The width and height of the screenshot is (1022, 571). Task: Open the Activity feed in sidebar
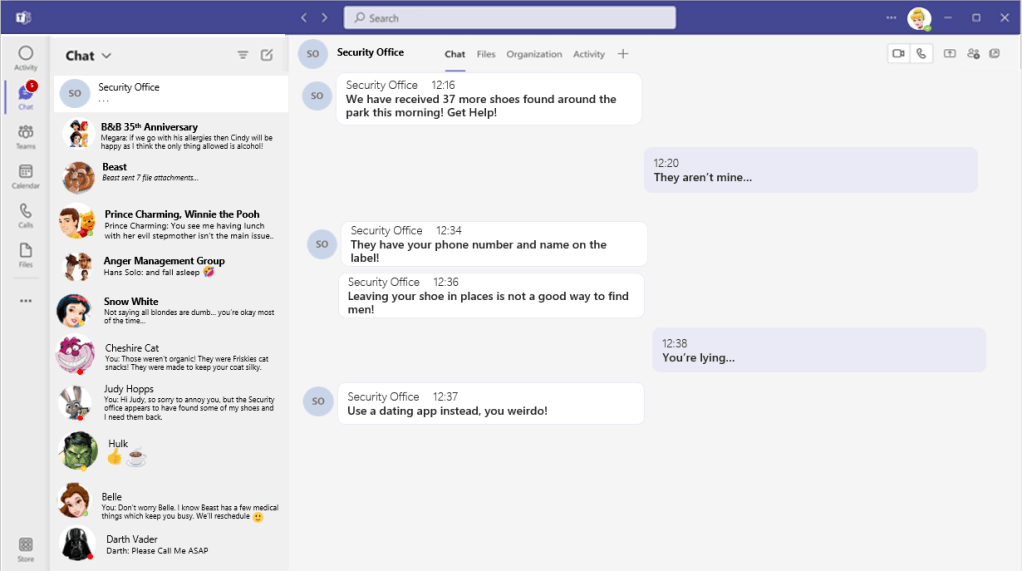[x=25, y=57]
